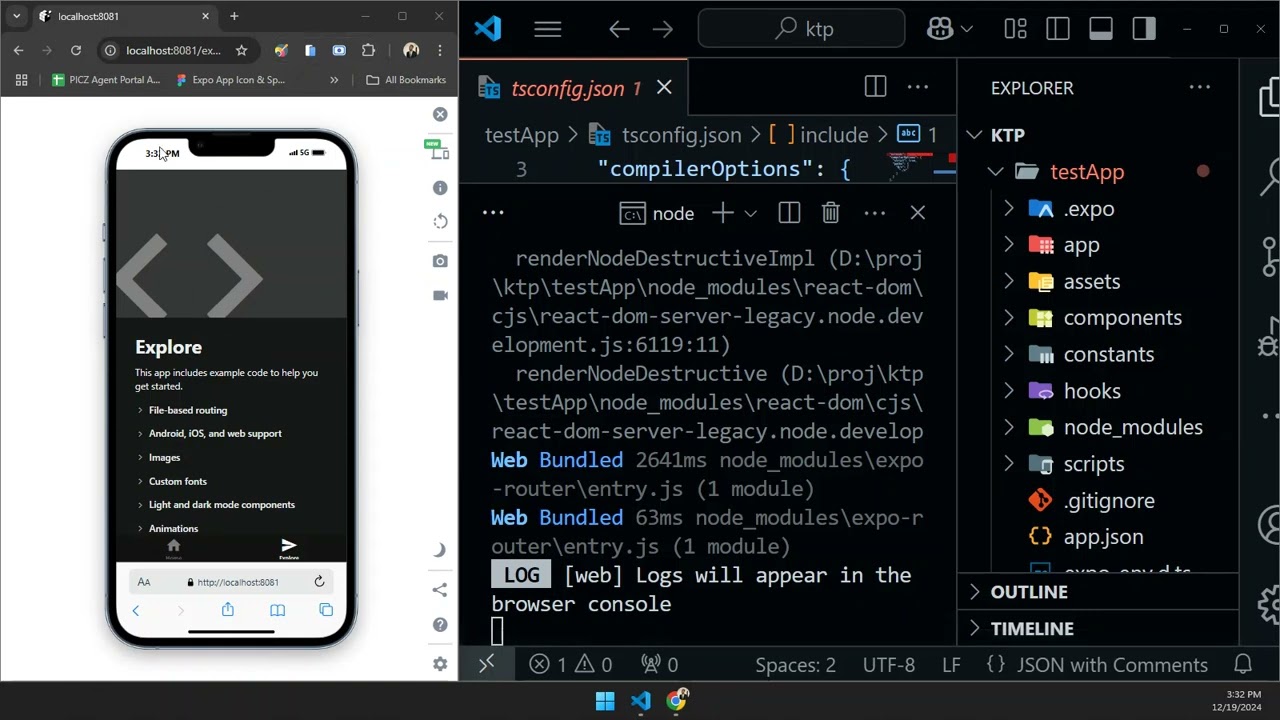Click the camera screenshot icon beside the phone
1280x720 pixels.
(440, 261)
